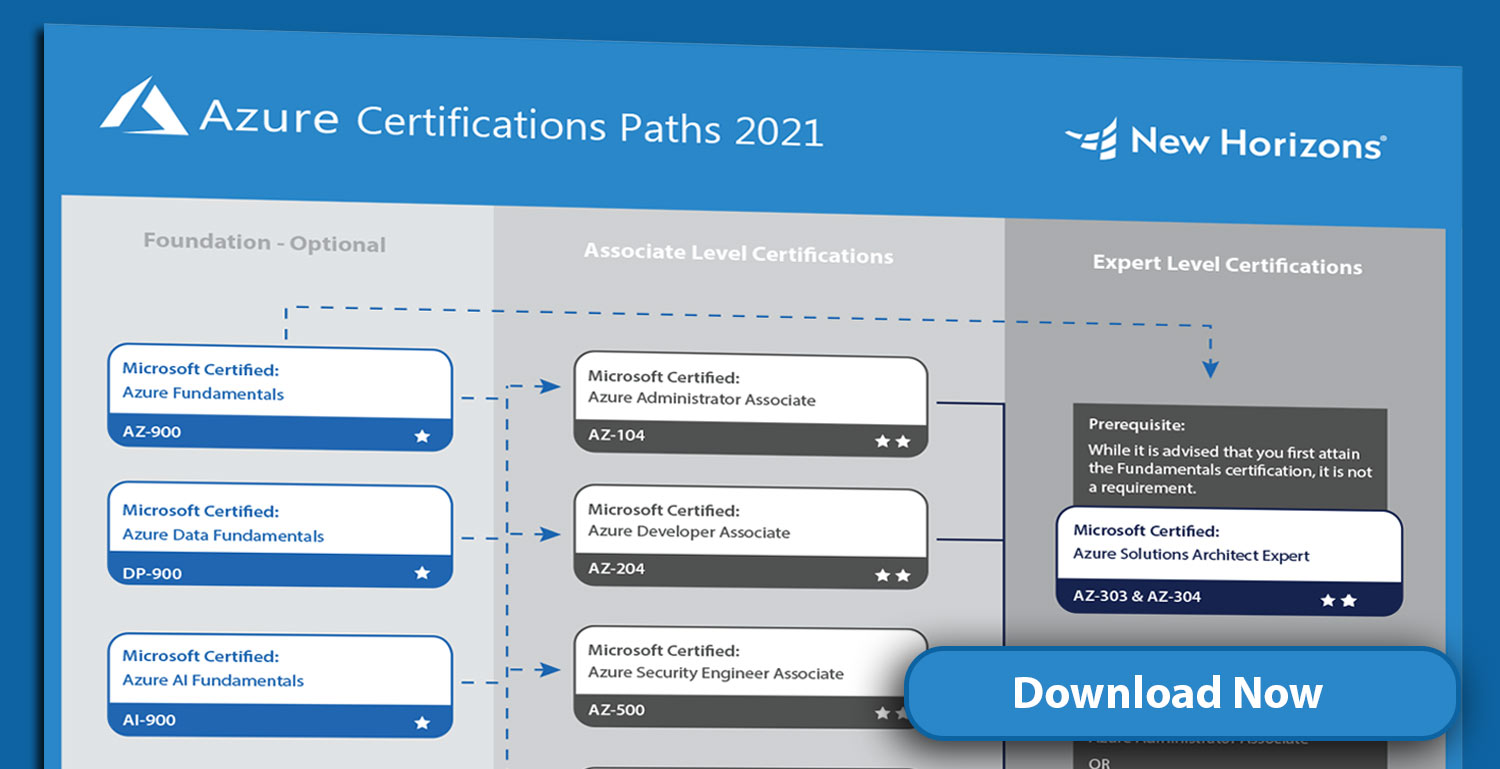
Task: Click the 'AZ-500' exam code label
Action: tap(616, 710)
